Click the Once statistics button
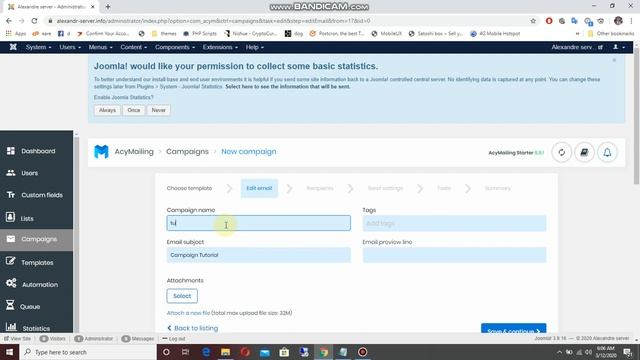The image size is (640, 360). click(133, 110)
